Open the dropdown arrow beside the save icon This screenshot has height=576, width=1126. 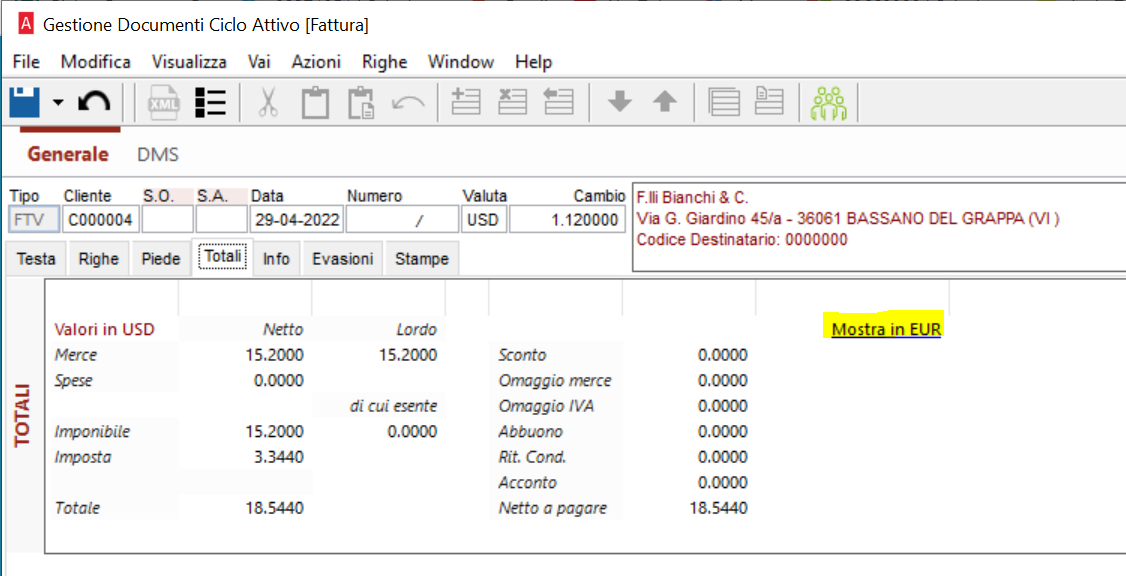coord(58,103)
